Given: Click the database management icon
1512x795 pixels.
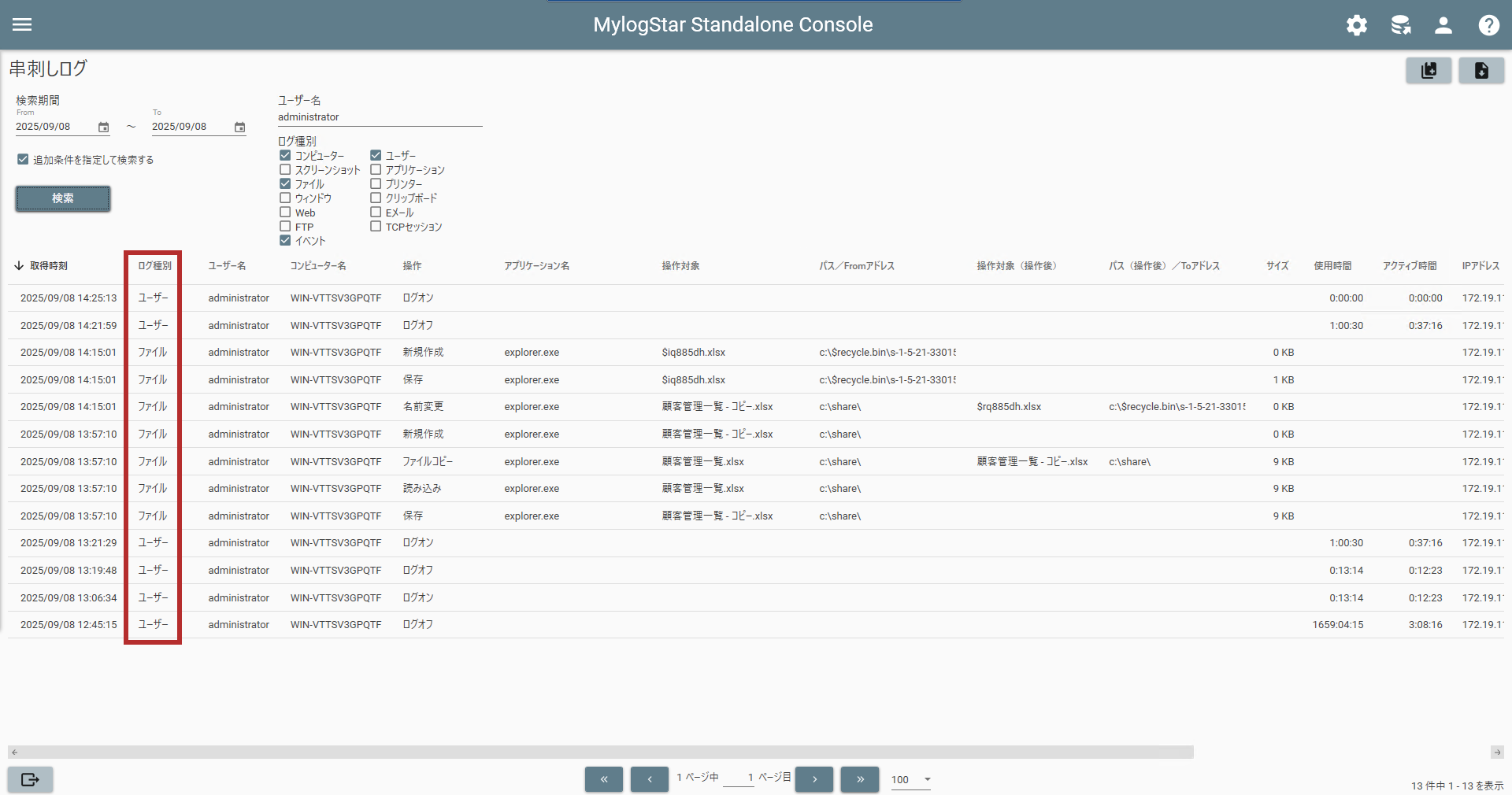Looking at the screenshot, I should point(1400,25).
